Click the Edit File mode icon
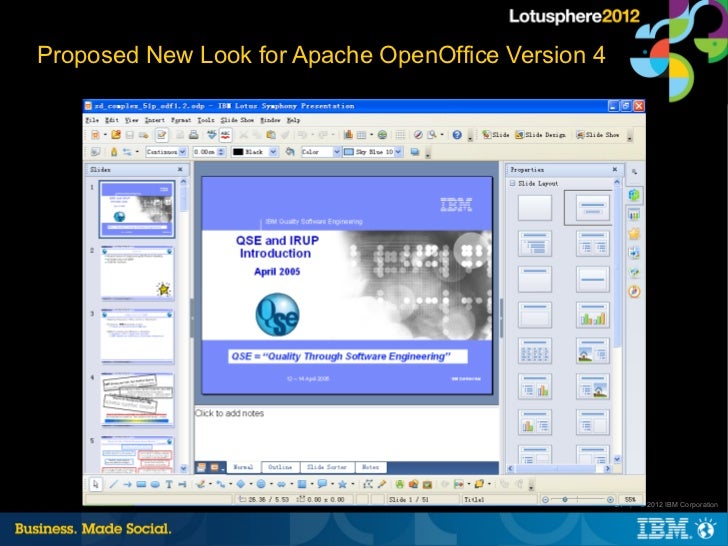This screenshot has height=546, width=728. click(x=161, y=135)
